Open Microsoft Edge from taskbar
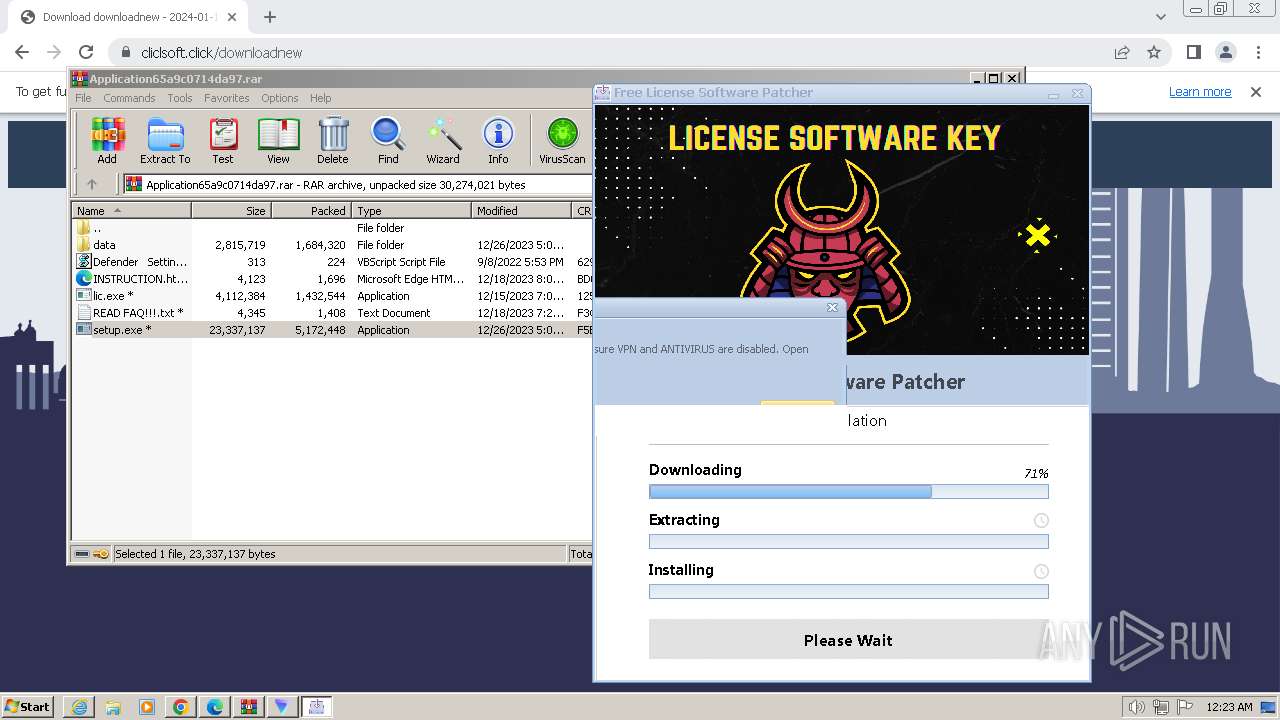 tap(215, 707)
